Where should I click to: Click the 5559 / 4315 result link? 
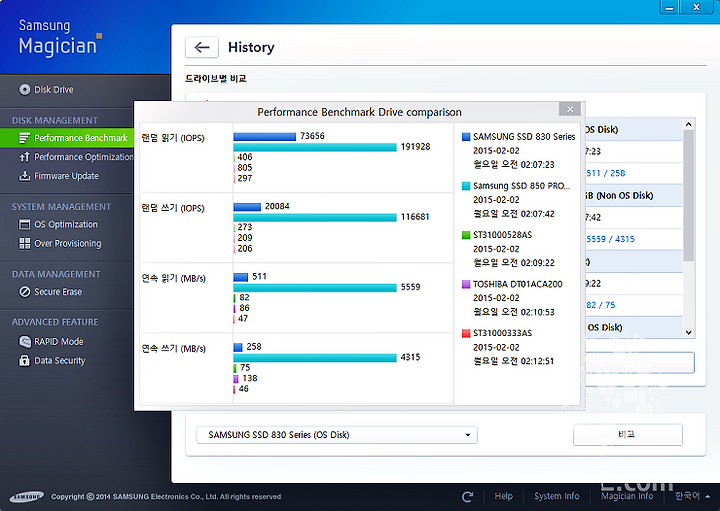pyautogui.click(x=610, y=239)
